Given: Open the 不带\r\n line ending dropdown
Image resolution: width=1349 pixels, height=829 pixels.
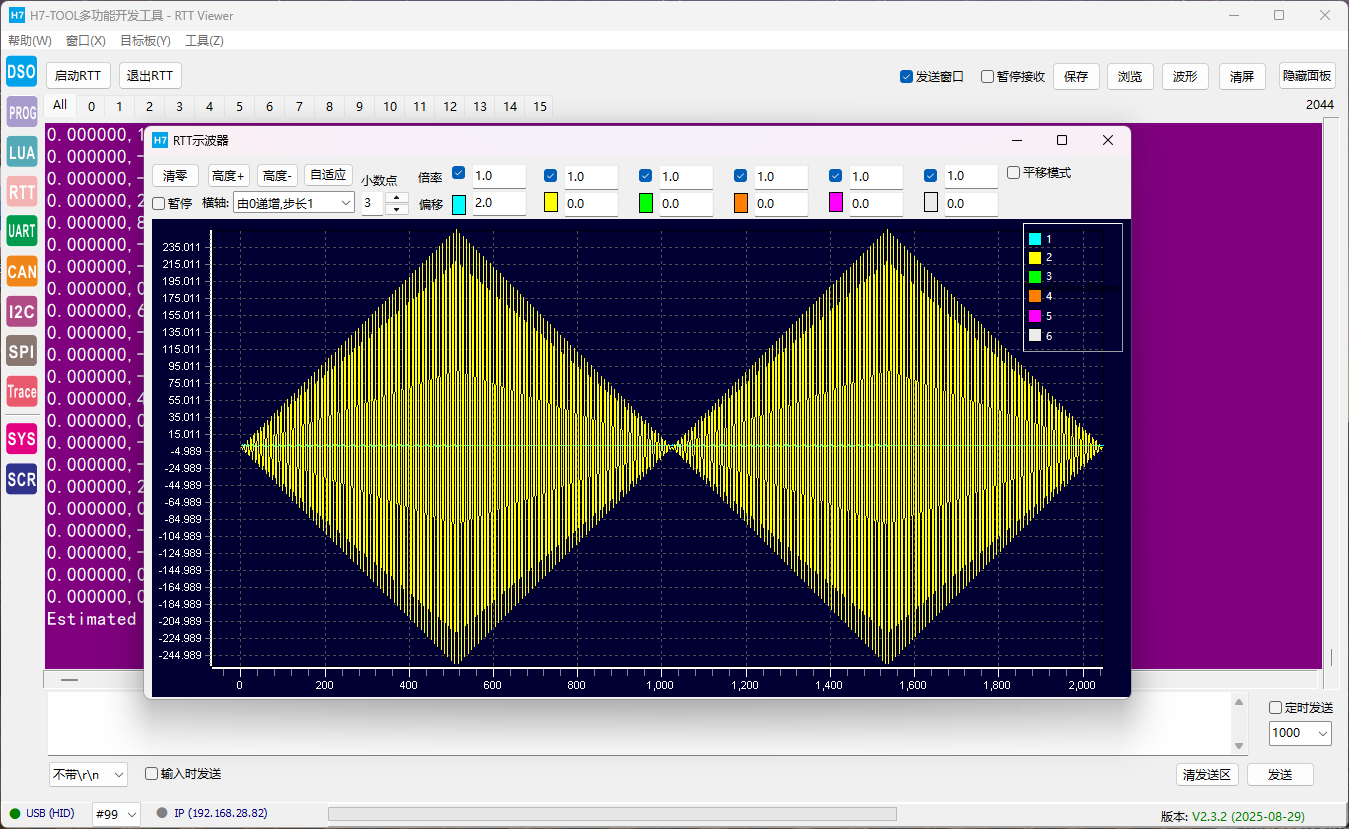Looking at the screenshot, I should tap(88, 774).
